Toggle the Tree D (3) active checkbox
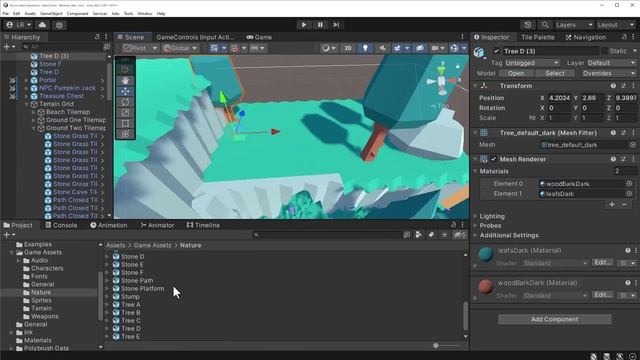Image resolution: width=640 pixels, height=360 pixels. [496, 51]
